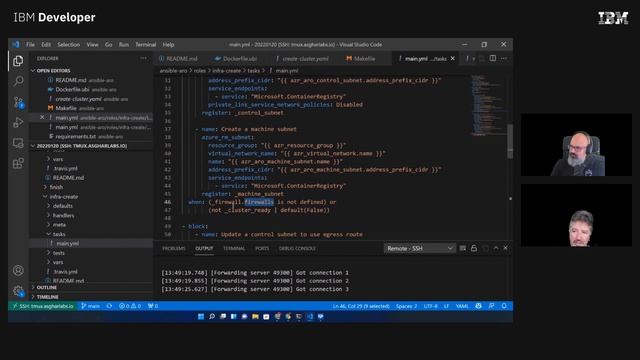This screenshot has width=640, height=360.
Task: Click the taskbar Search icon
Action: [x=212, y=316]
